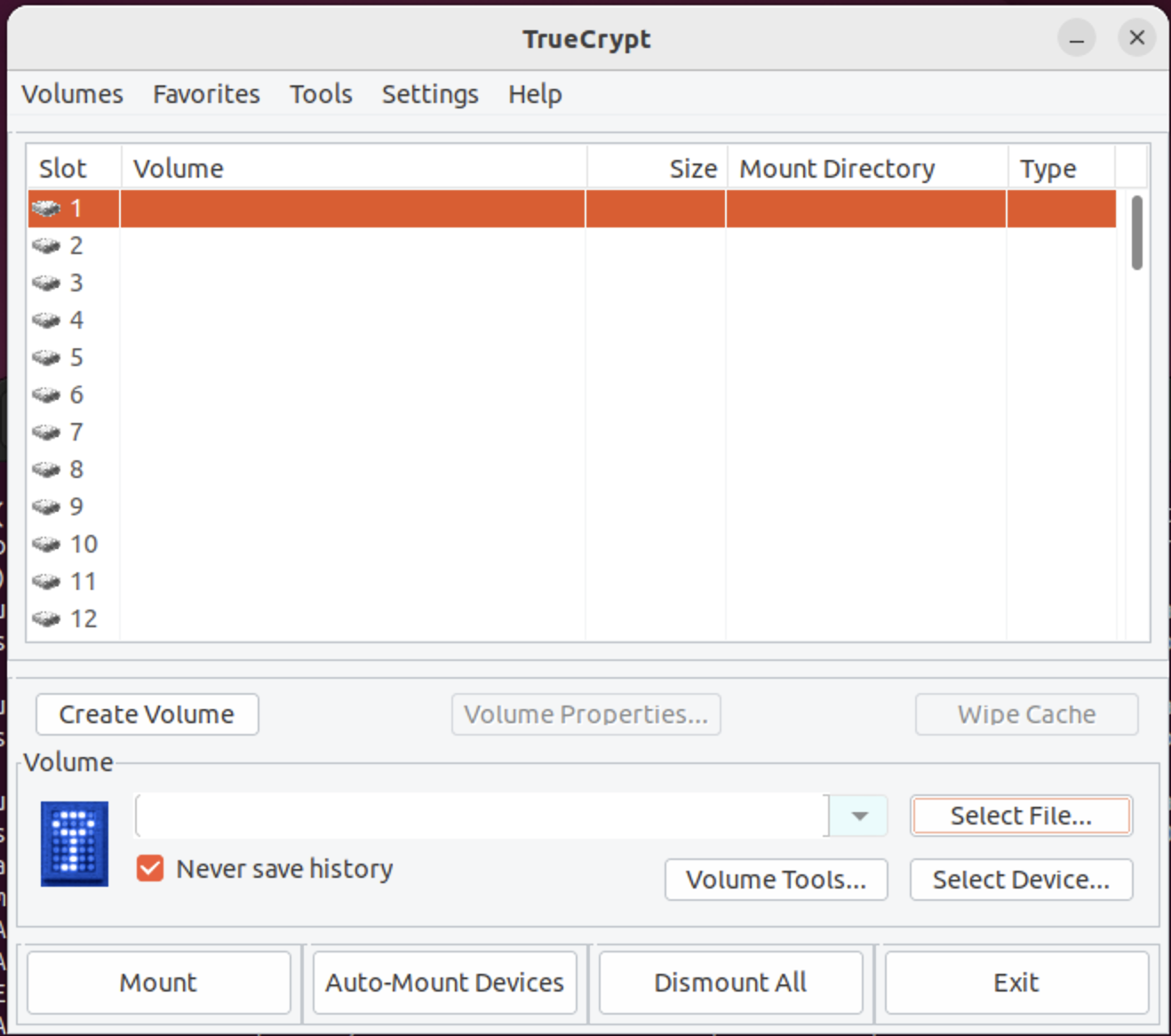Viewport: 1171px width, 1036px height.
Task: Click the Slot column header
Action: (74, 168)
